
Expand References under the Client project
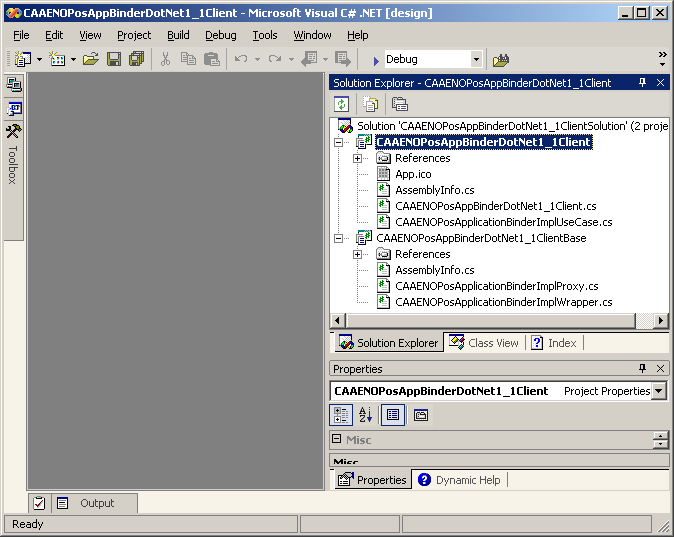357,158
